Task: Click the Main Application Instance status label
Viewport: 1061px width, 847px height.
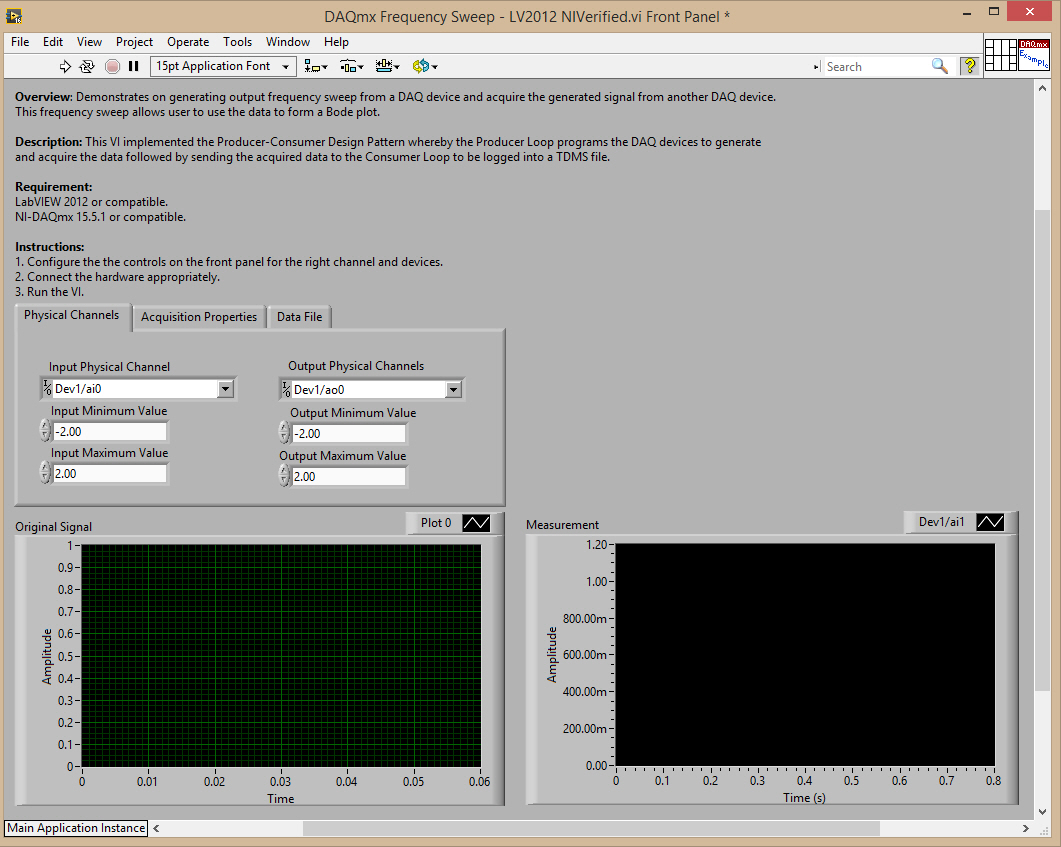Action: 76,828
